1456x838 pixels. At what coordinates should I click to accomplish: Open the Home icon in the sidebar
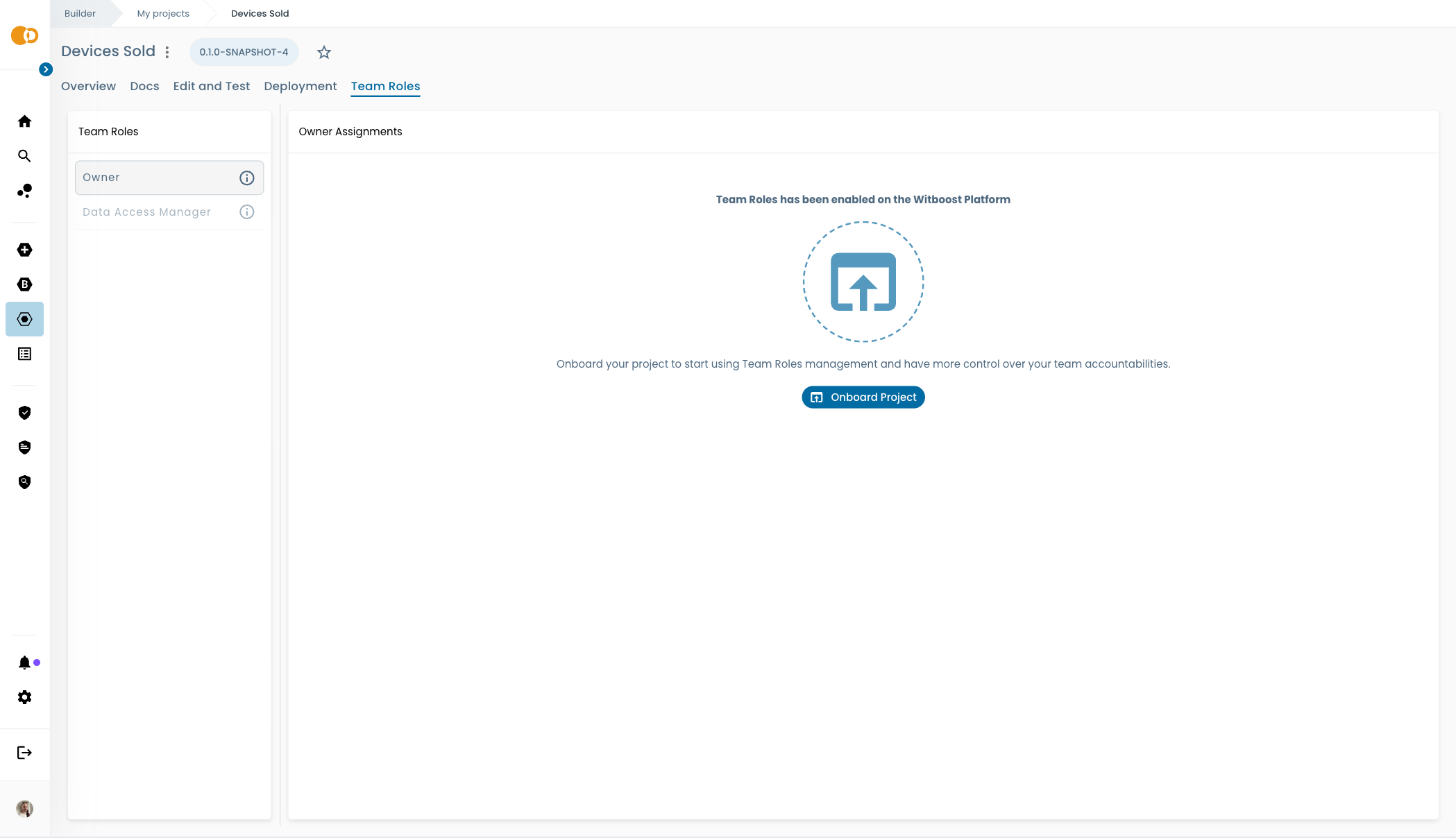pyautogui.click(x=24, y=121)
